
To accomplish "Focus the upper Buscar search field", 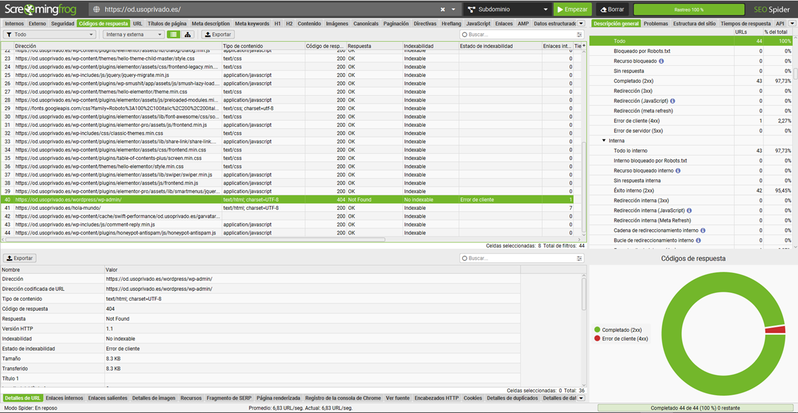I will click(x=521, y=35).
